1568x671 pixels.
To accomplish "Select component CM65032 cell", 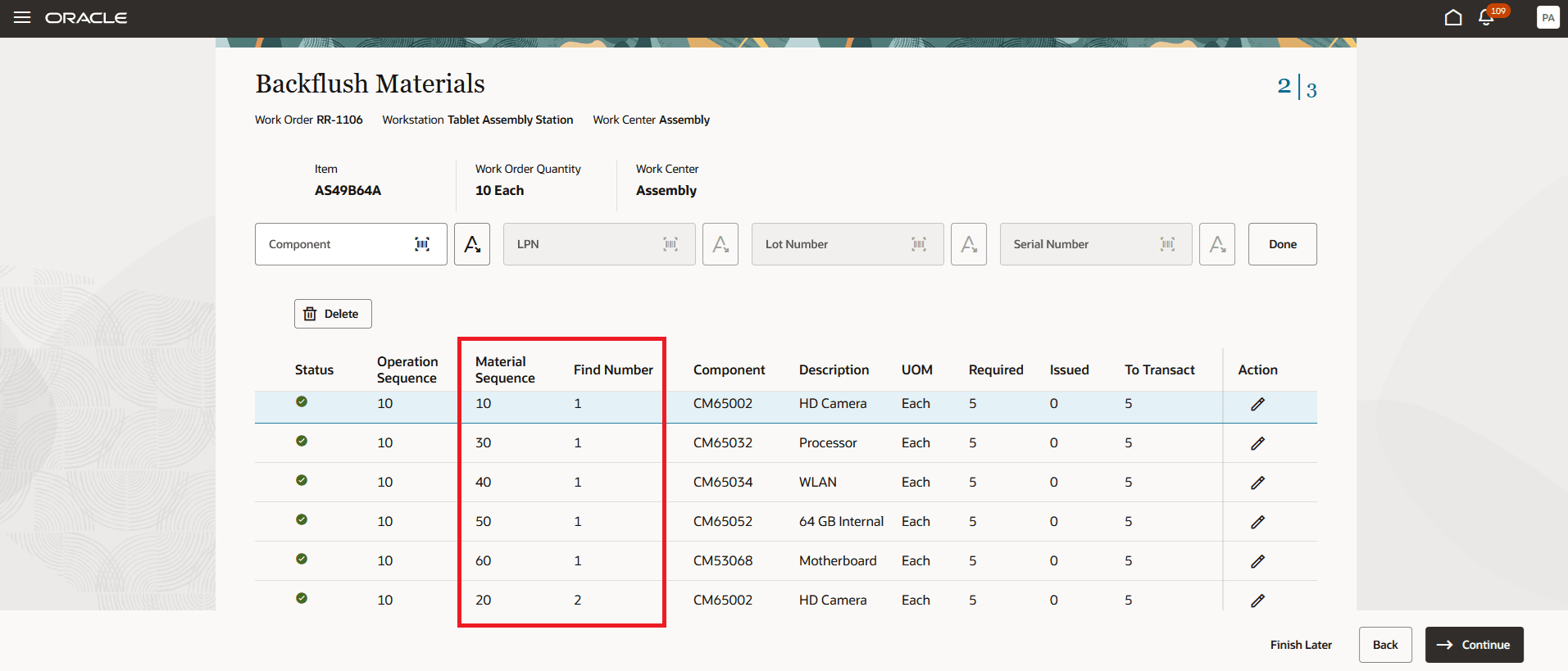I will pyautogui.click(x=723, y=442).
